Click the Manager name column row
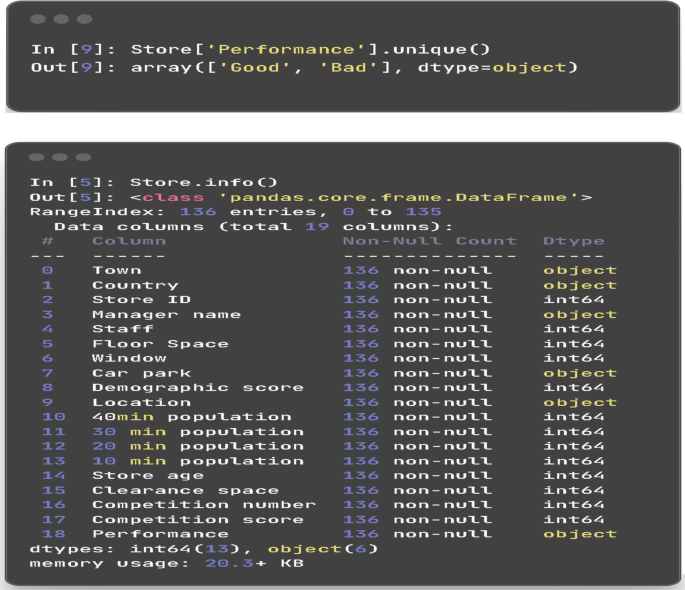The width and height of the screenshot is (685, 590). (166, 314)
